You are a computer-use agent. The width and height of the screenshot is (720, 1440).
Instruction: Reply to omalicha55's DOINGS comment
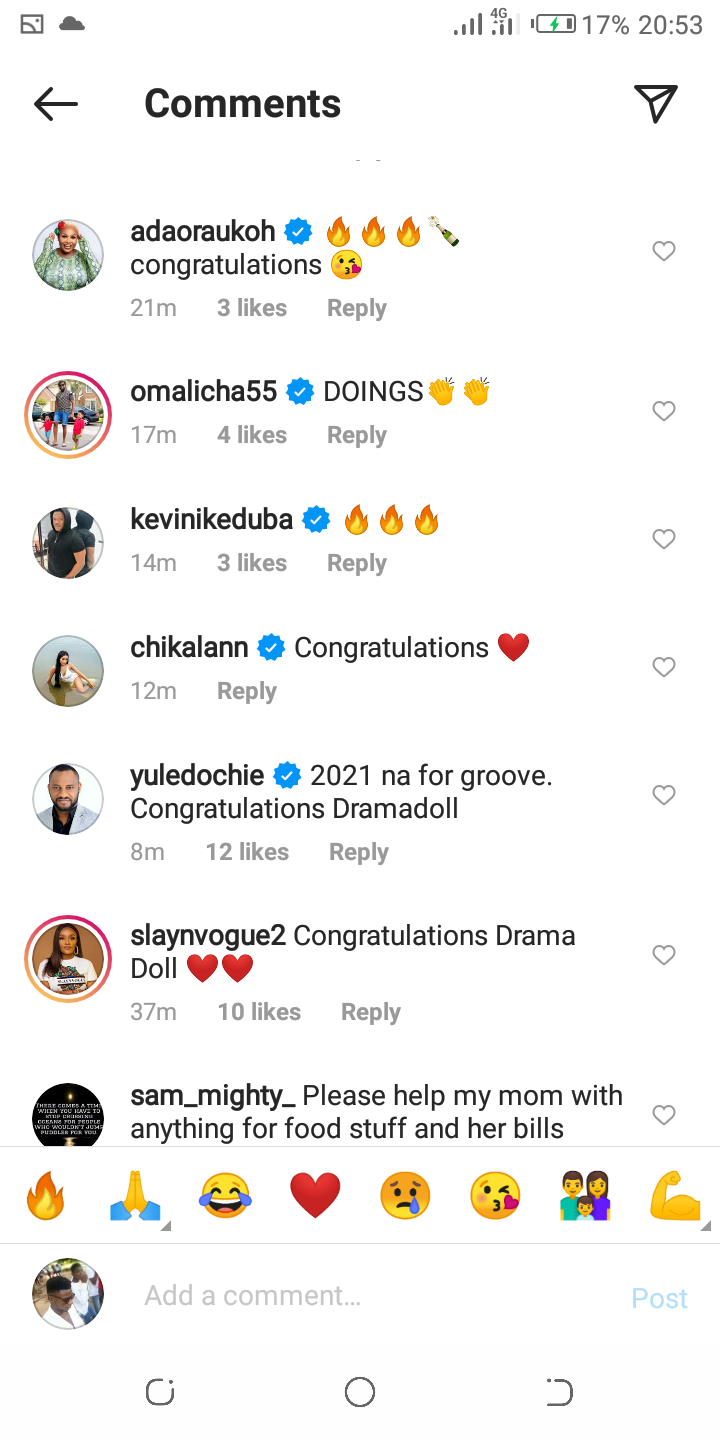(357, 436)
